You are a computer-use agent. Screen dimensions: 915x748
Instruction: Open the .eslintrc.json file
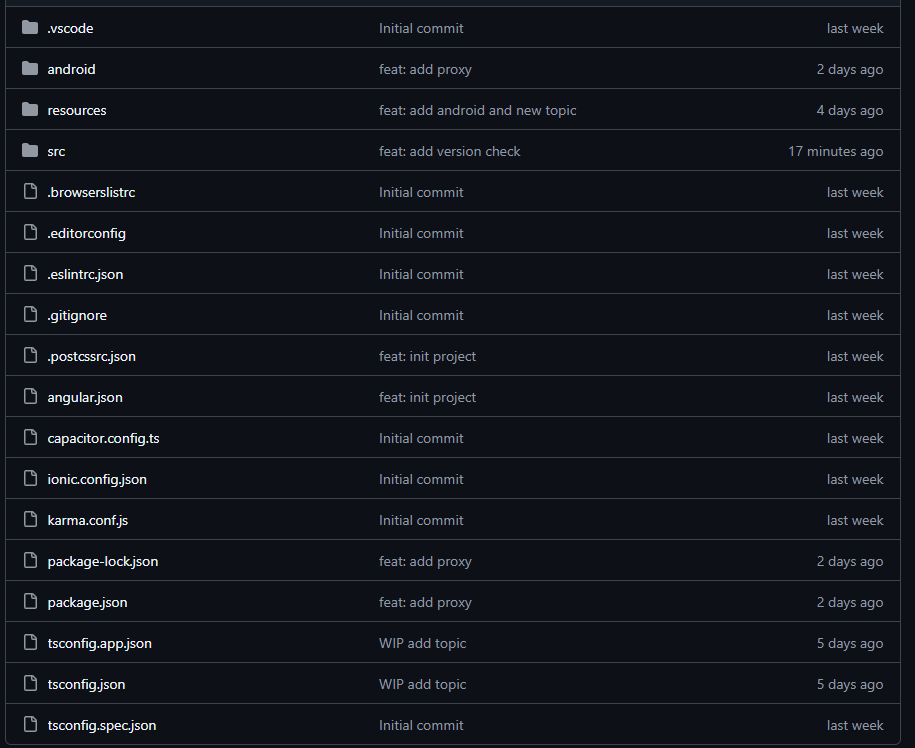pyautogui.click(x=85, y=274)
